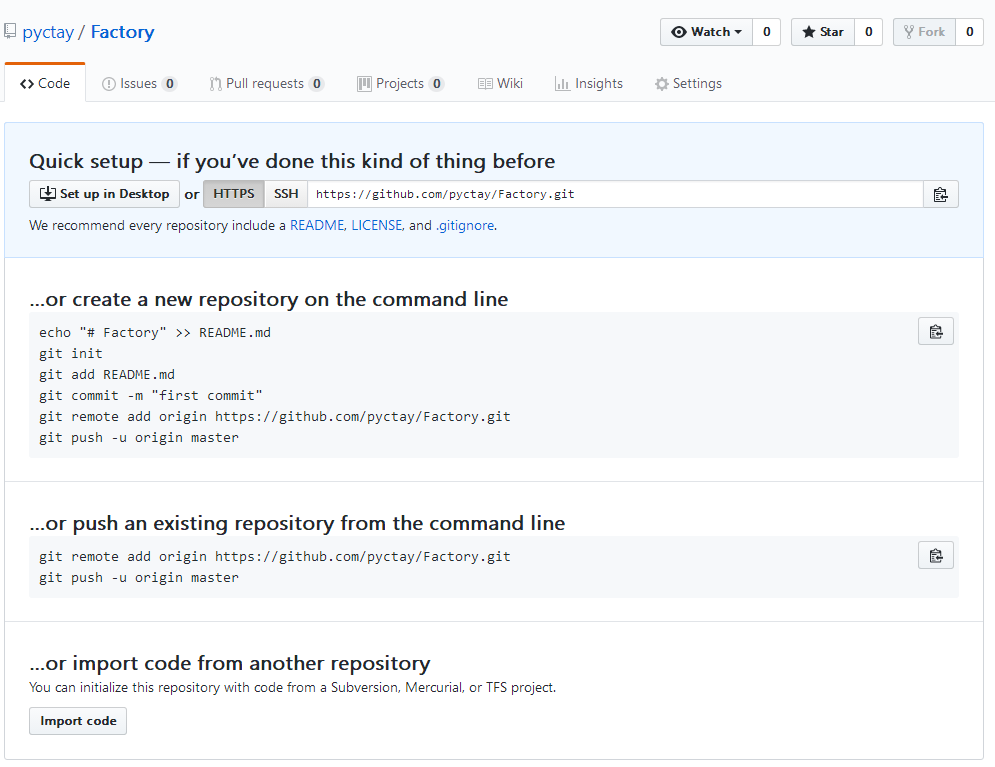Click '...or import code from another repository' heading

click(x=230, y=663)
